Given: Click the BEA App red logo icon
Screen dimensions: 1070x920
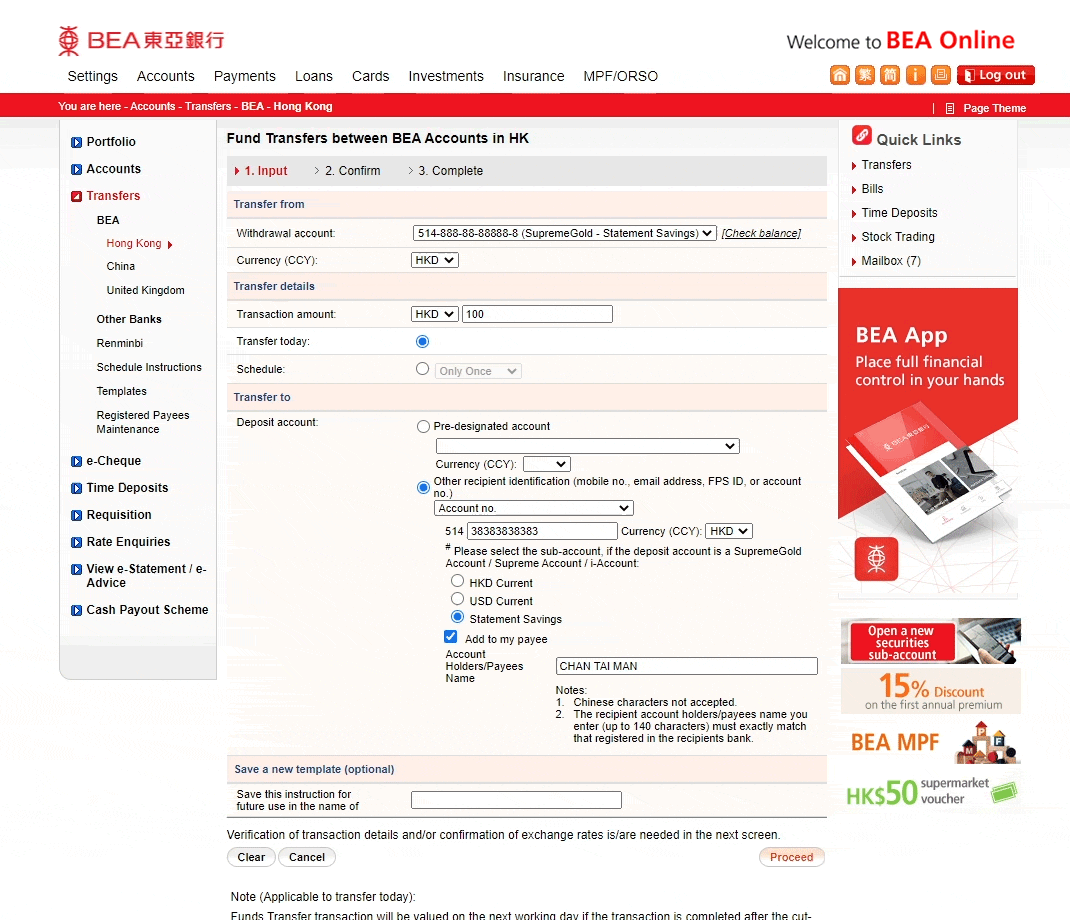Looking at the screenshot, I should [x=876, y=559].
